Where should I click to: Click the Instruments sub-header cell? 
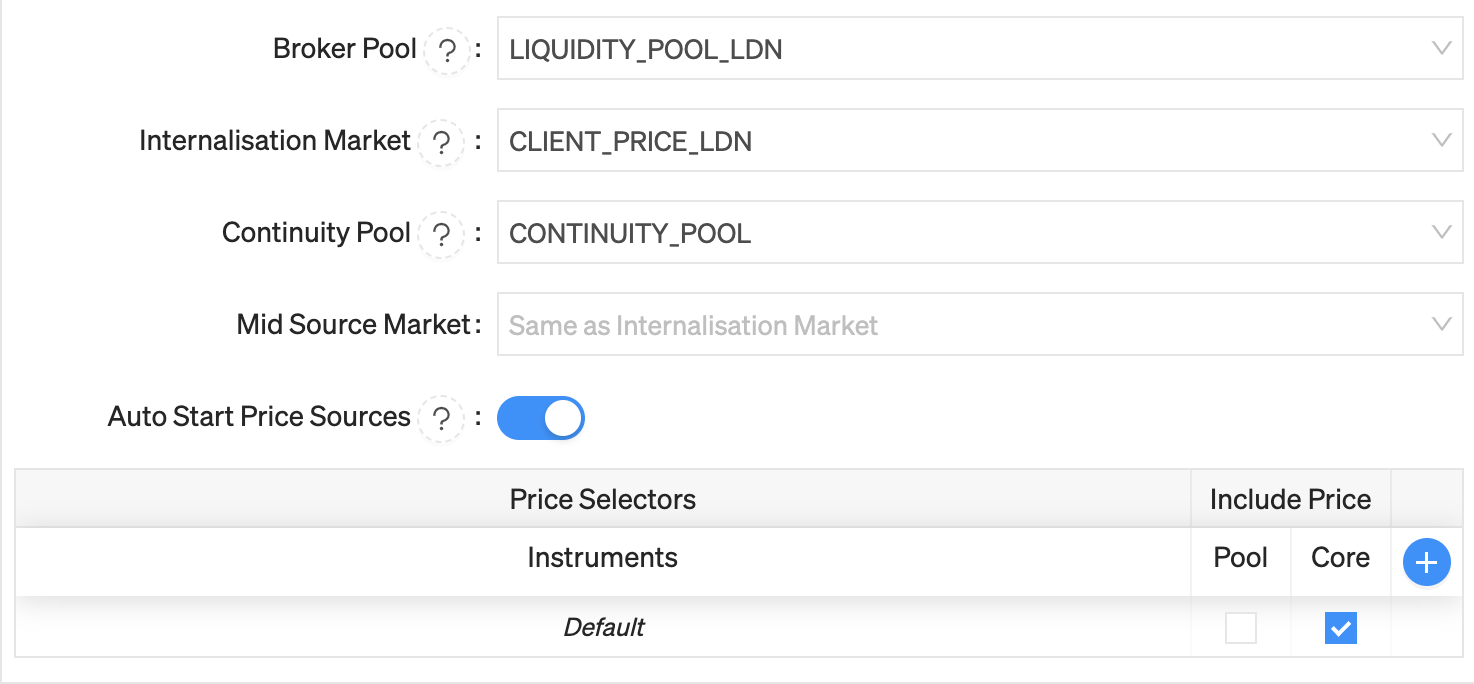coord(603,558)
